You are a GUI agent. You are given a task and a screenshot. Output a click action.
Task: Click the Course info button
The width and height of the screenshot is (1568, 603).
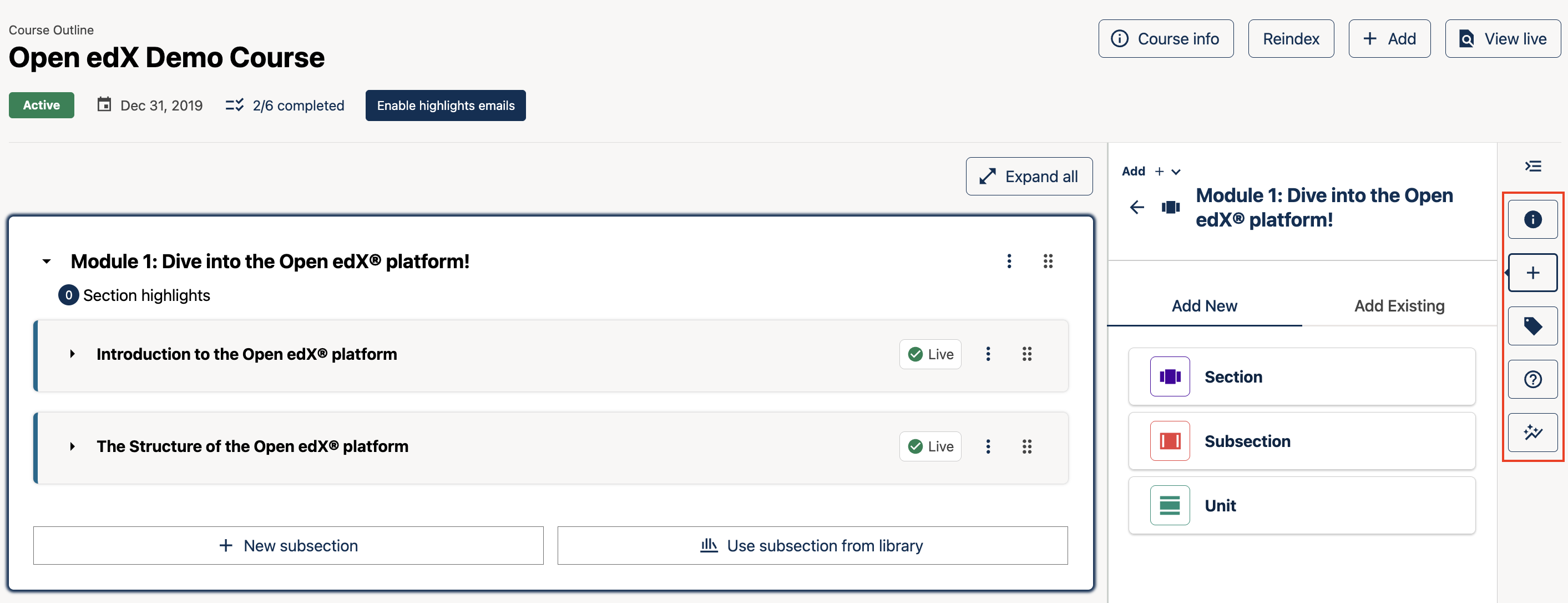tap(1166, 39)
